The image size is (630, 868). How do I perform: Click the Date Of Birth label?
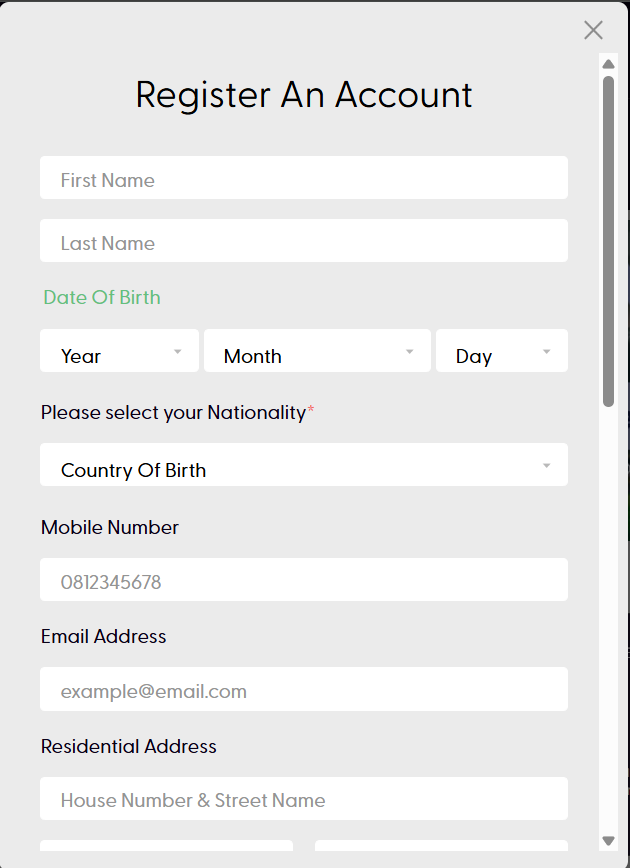point(101,297)
